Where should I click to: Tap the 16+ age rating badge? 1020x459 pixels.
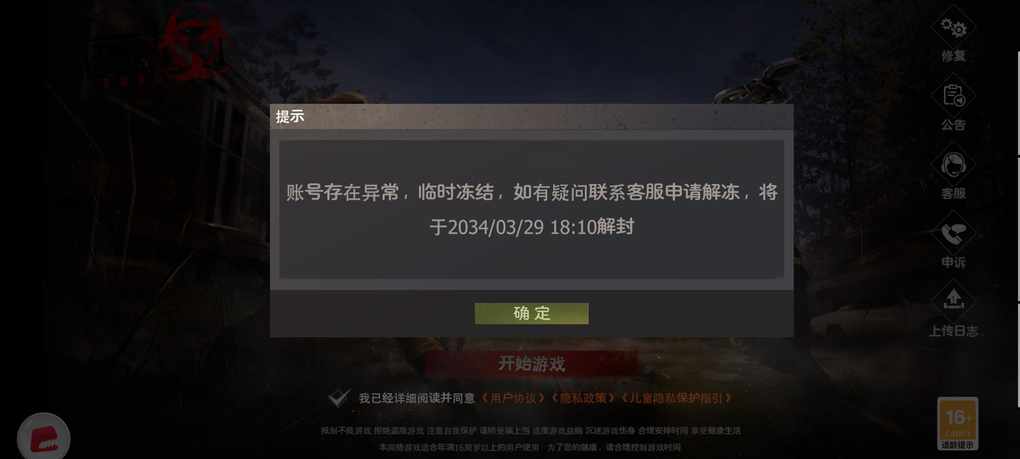[958, 423]
